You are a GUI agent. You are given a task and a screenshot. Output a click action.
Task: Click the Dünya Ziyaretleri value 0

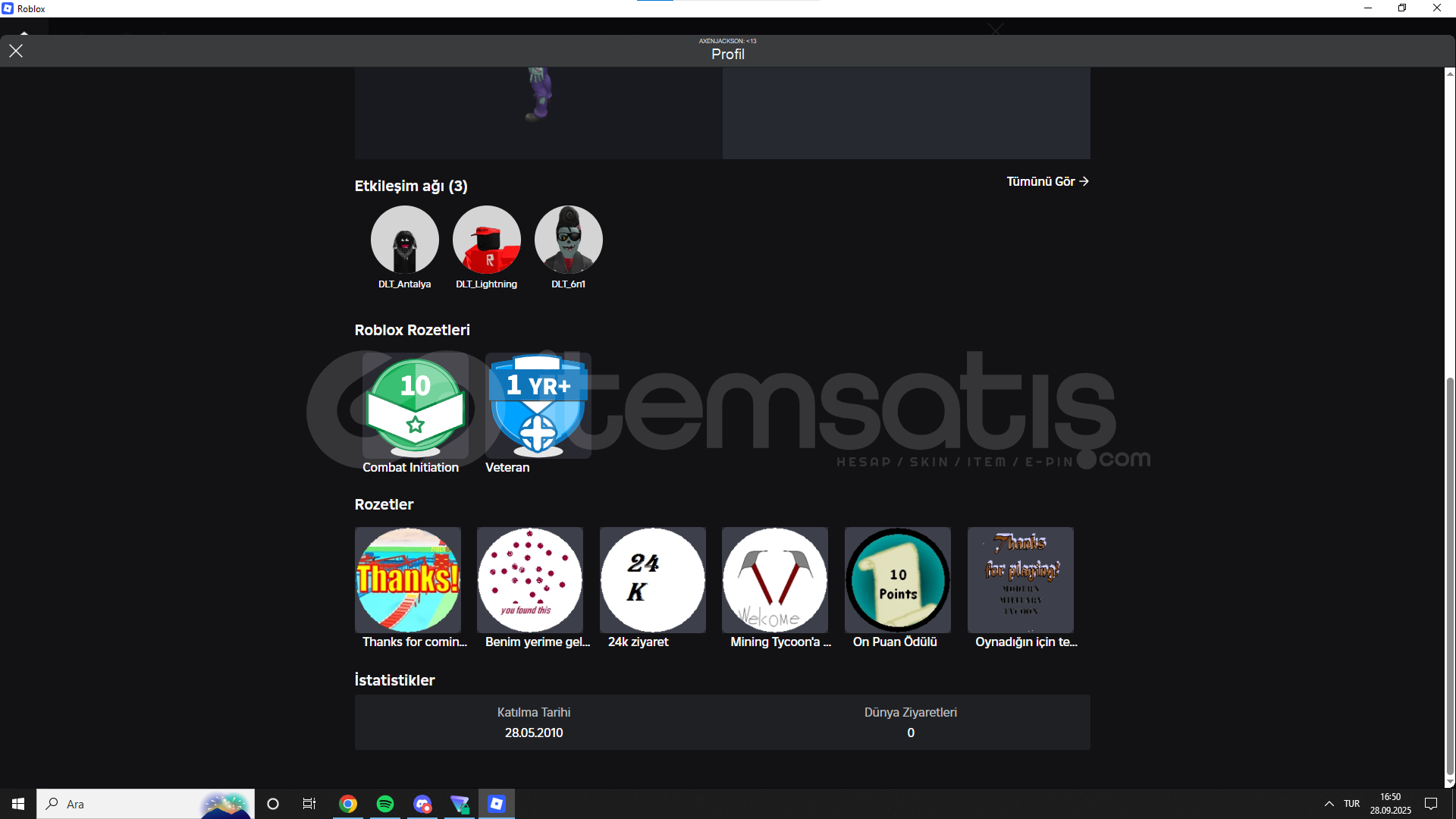911,733
